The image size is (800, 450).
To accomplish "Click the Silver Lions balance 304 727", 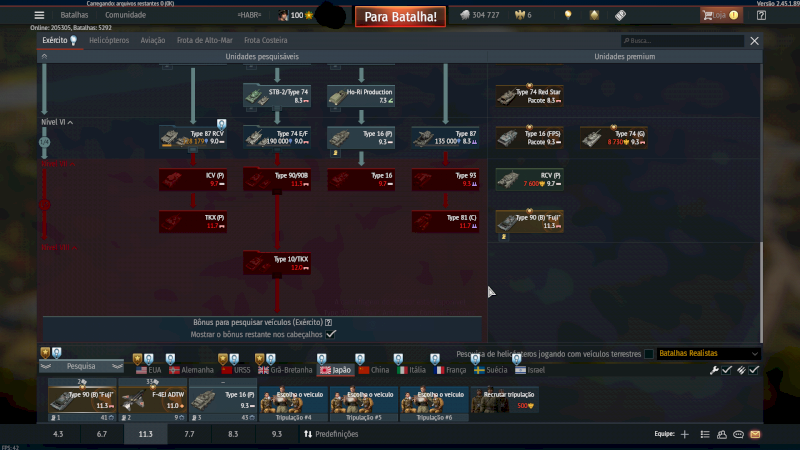I will pyautogui.click(x=480, y=15).
